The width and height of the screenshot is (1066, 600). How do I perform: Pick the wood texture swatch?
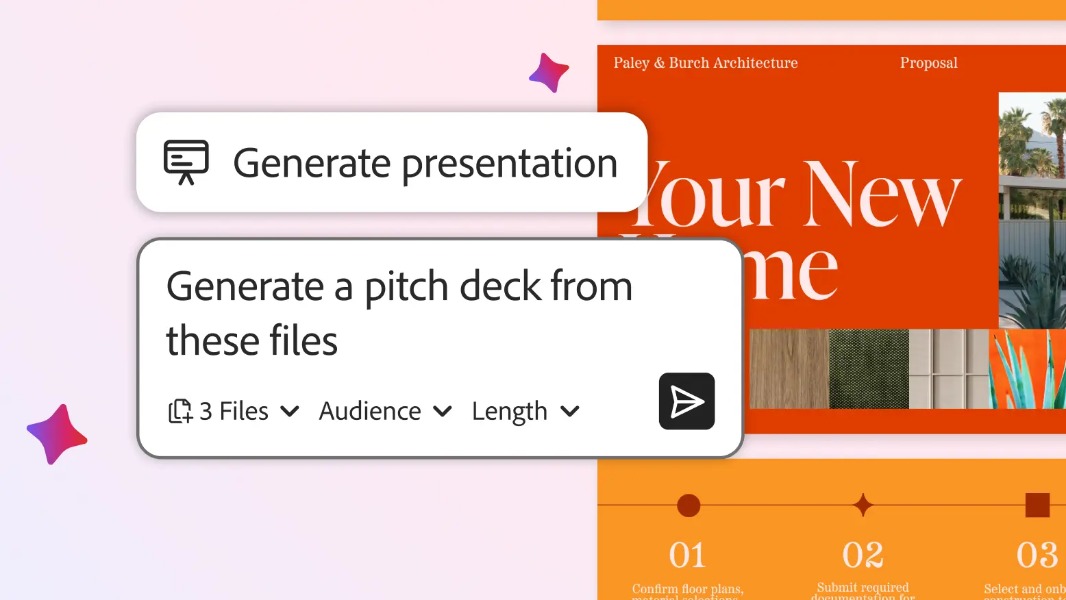pos(786,369)
